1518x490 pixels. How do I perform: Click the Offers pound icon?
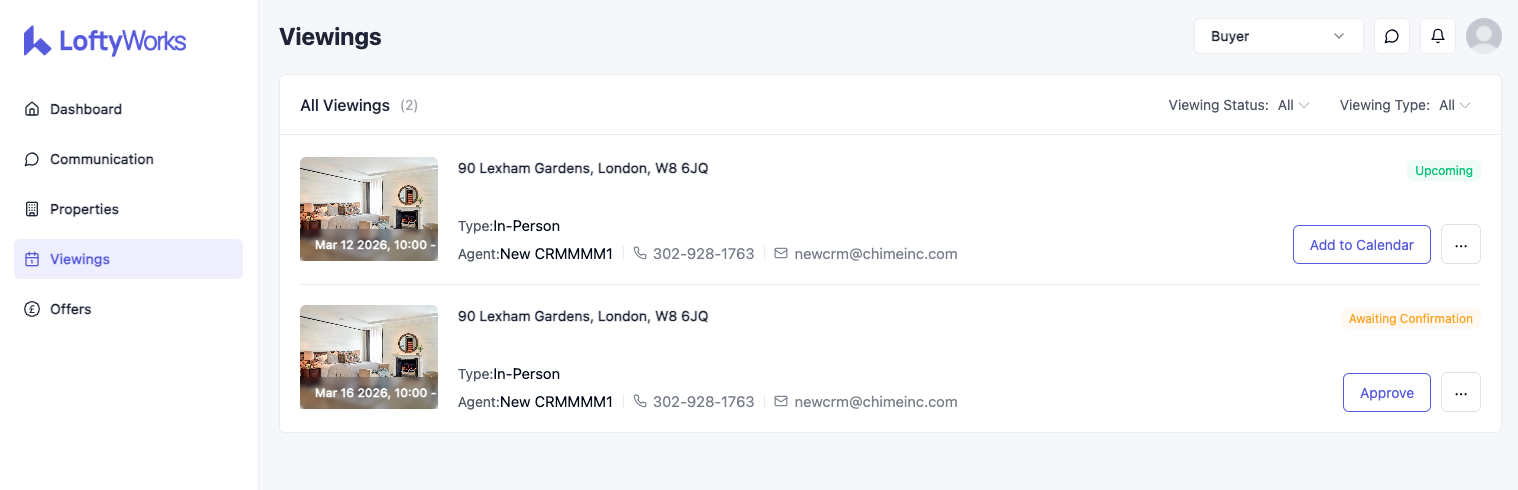(32, 309)
